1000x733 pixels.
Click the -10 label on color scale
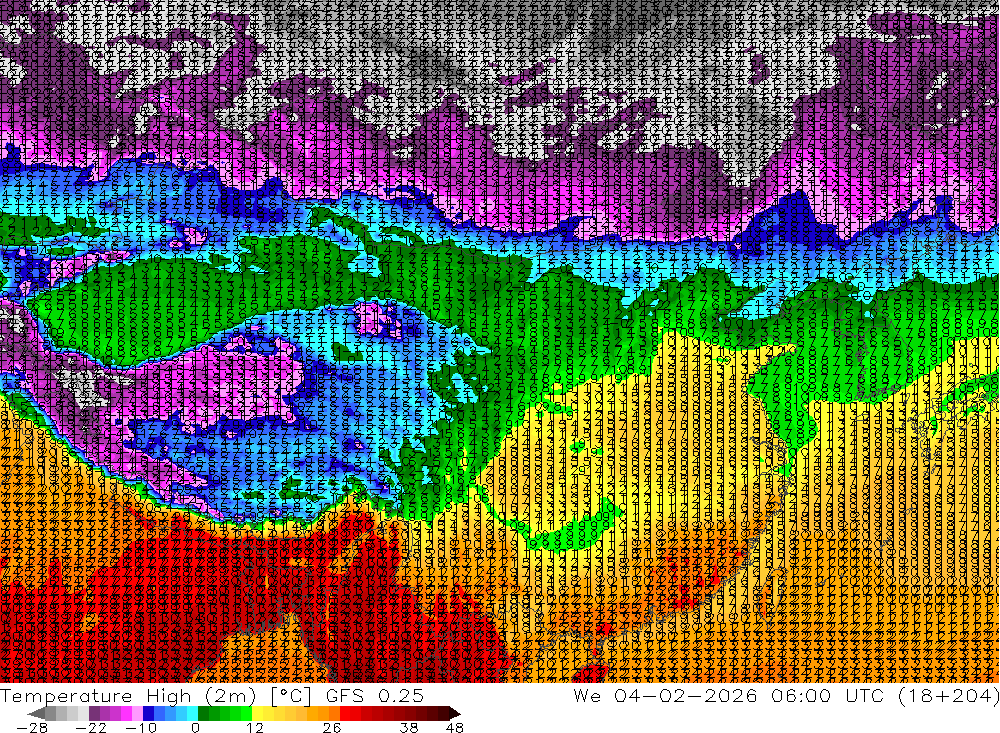pos(141,728)
